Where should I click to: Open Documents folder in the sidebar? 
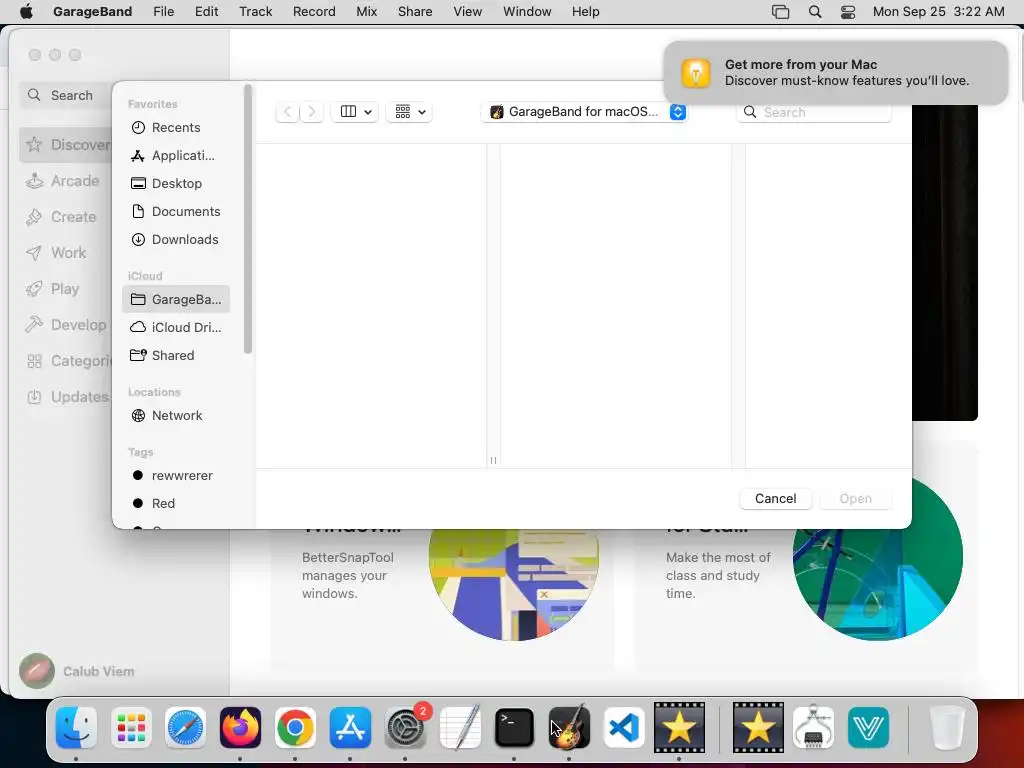pos(175,212)
